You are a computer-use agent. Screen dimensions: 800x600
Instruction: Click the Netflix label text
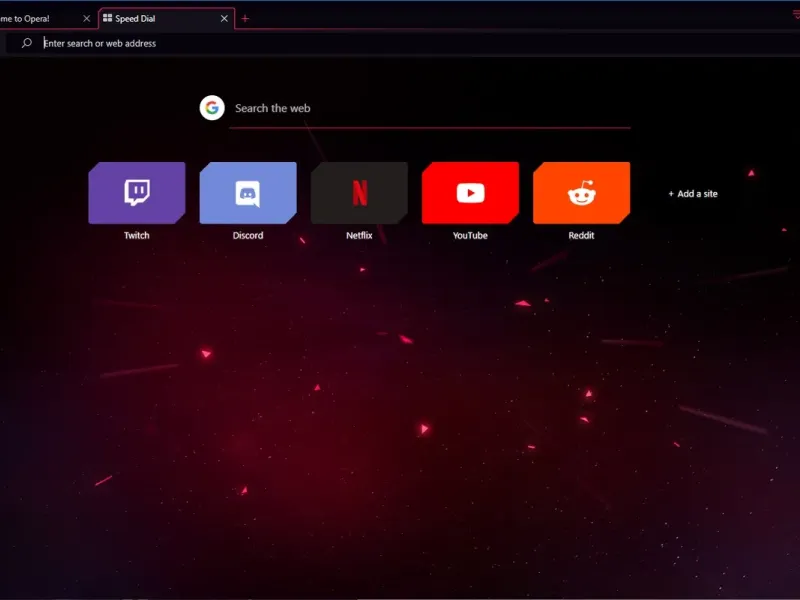[359, 235]
